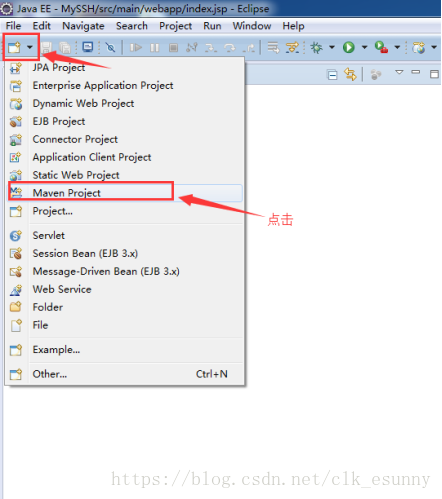Open the Search menu
The width and height of the screenshot is (442, 499).
[132, 26]
